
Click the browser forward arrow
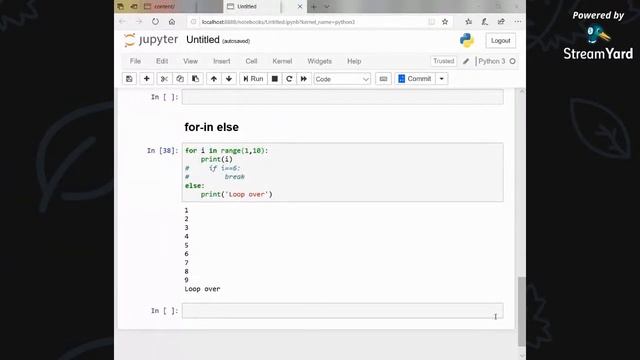pos(139,22)
